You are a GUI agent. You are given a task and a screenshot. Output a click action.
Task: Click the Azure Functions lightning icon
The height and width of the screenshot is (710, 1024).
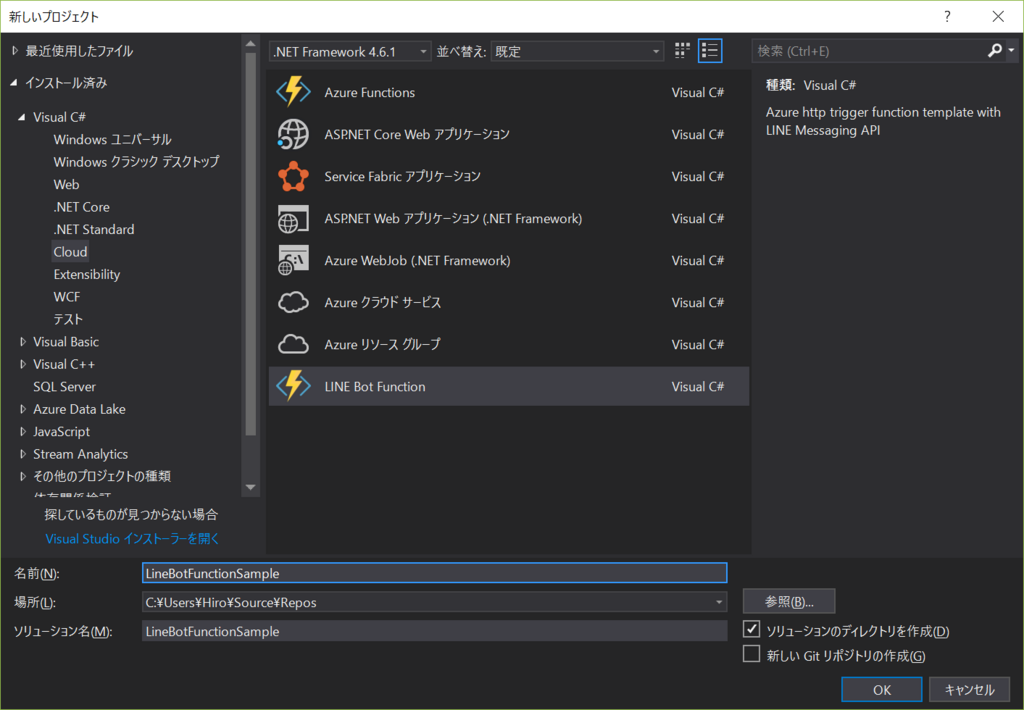coord(293,92)
